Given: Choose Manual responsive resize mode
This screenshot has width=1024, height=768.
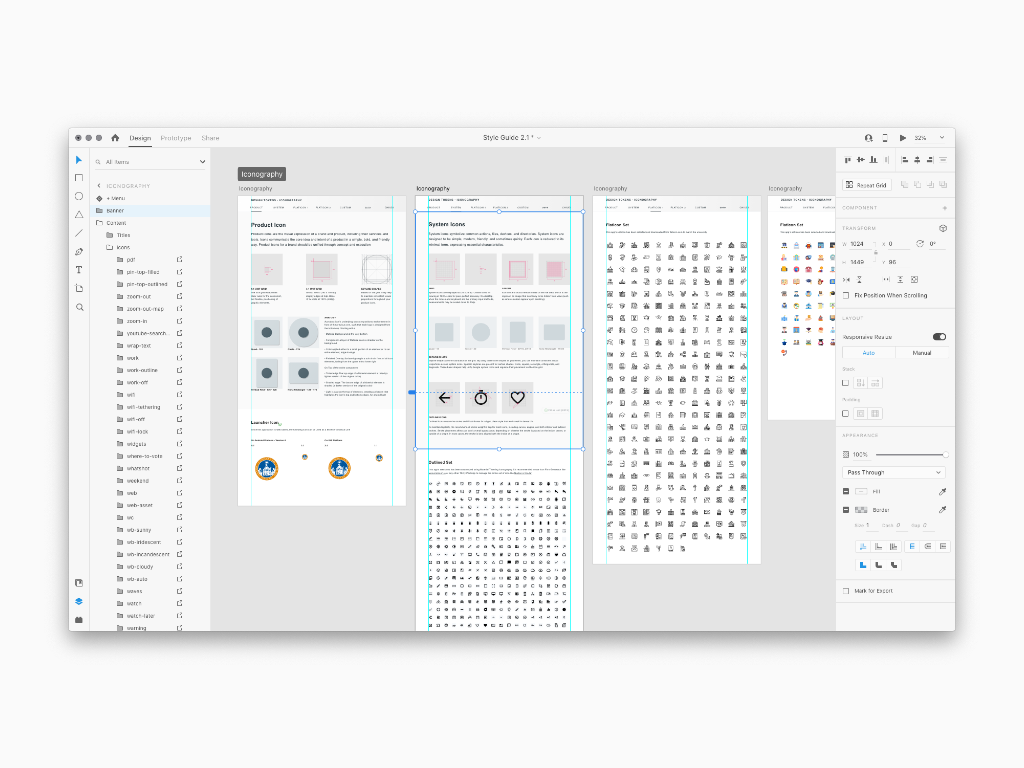Looking at the screenshot, I should click(x=921, y=353).
